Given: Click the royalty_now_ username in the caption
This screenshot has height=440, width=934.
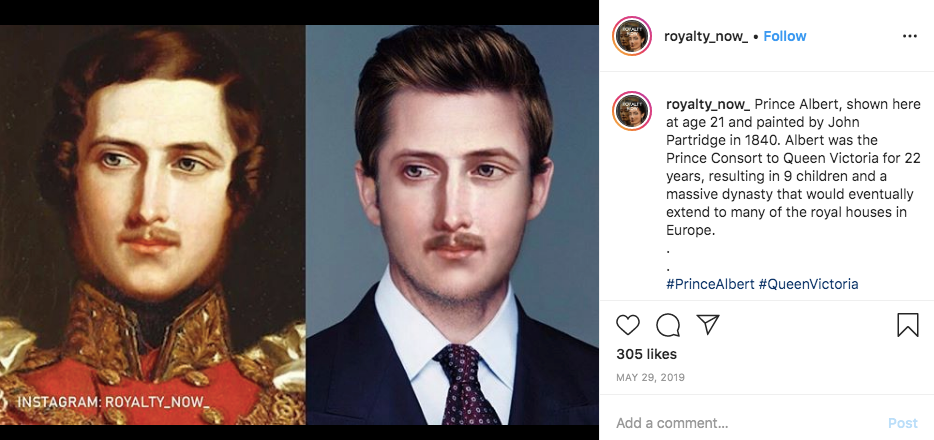Looking at the screenshot, I should 708,104.
